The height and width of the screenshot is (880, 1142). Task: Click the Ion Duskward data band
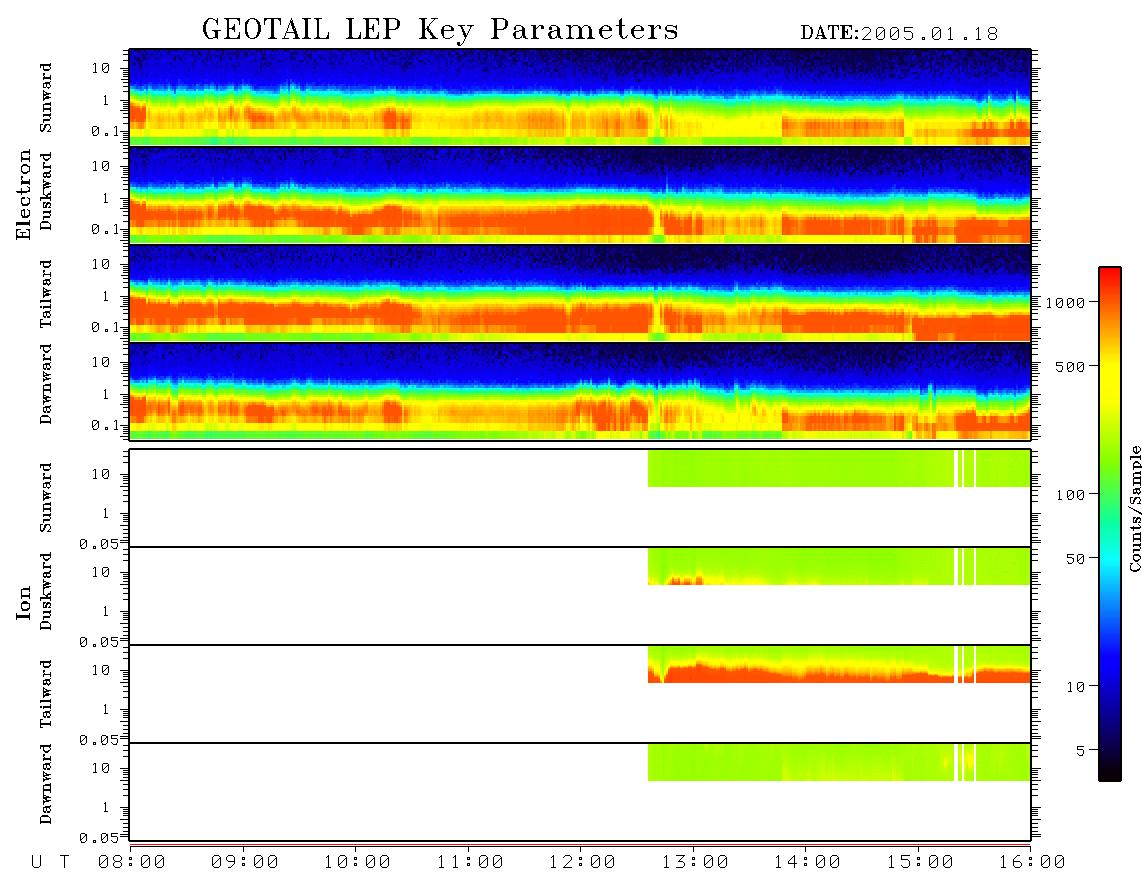tap(839, 566)
